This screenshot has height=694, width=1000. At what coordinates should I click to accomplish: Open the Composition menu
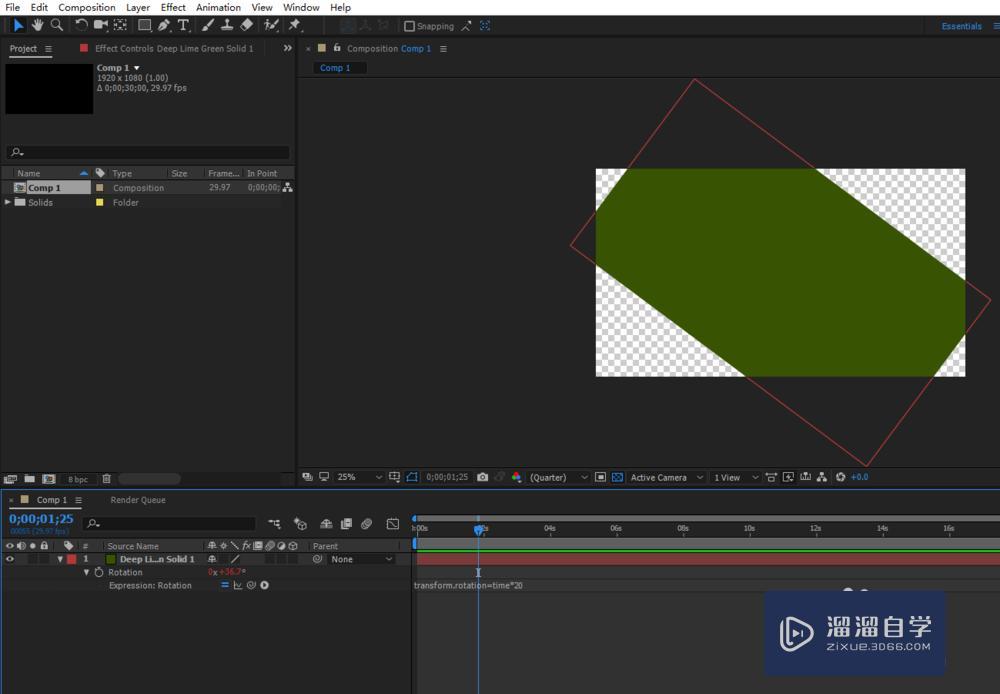[x=87, y=8]
